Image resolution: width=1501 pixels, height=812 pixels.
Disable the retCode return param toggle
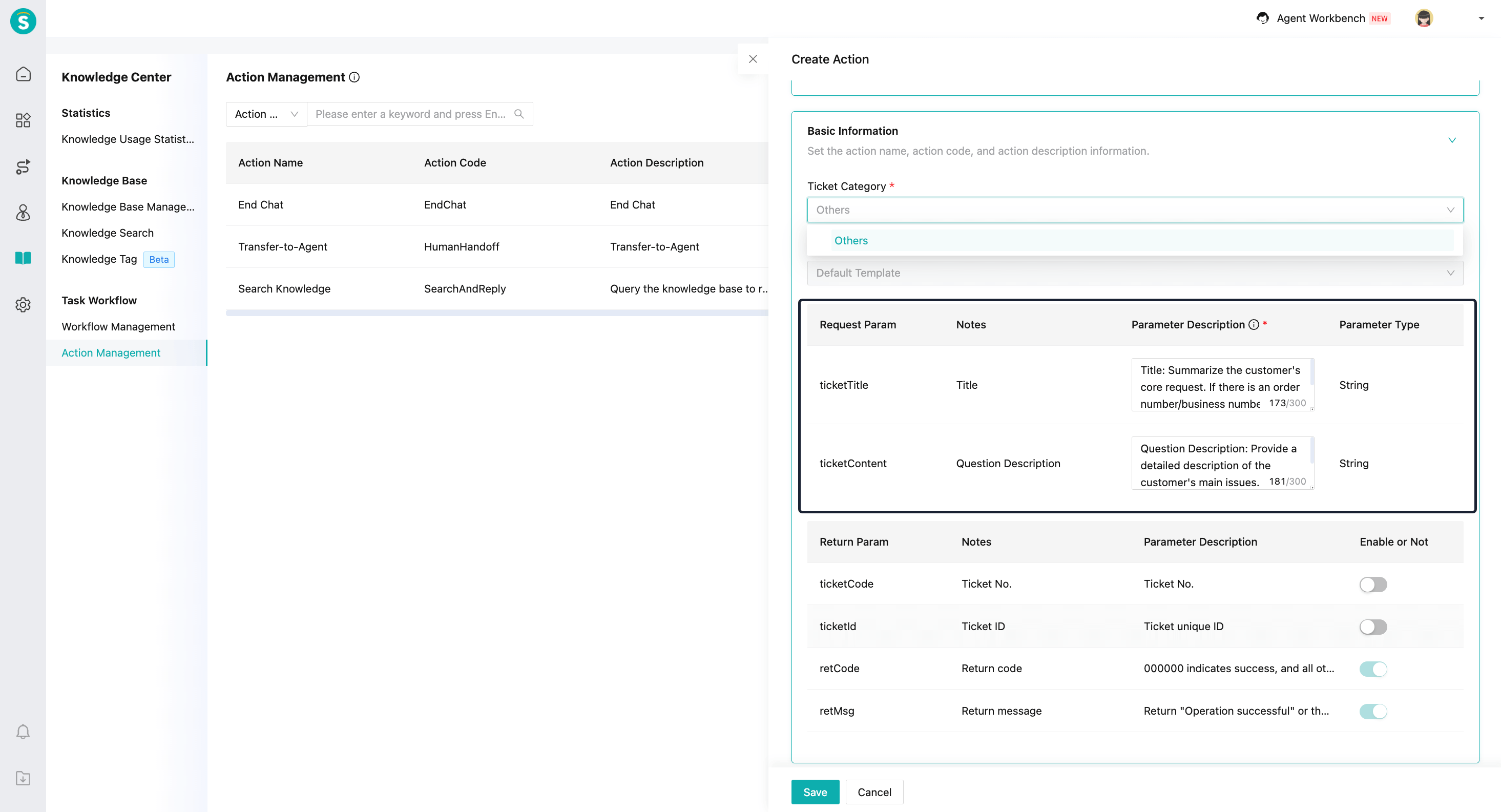1373,669
